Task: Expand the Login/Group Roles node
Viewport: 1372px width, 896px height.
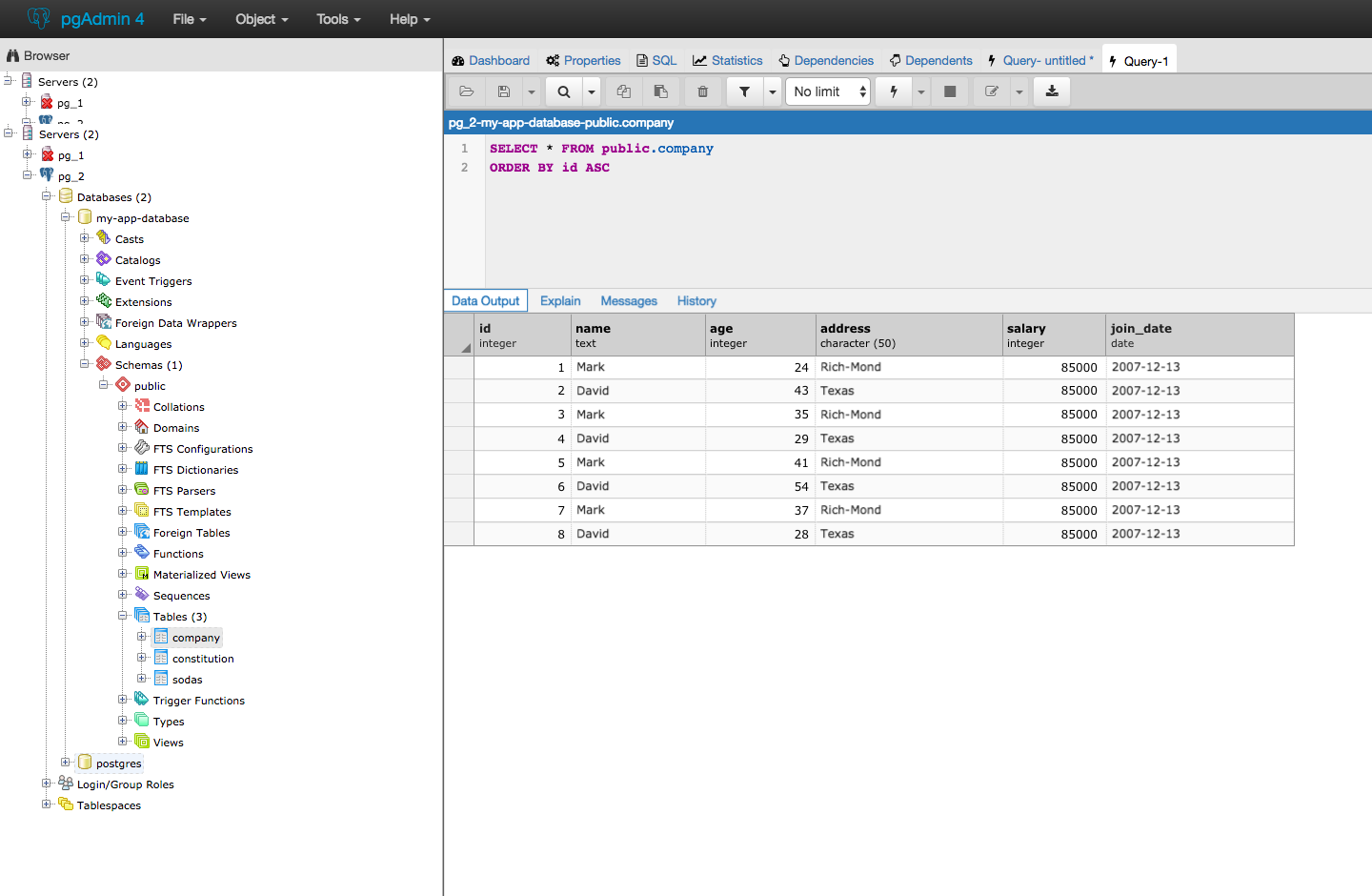Action: 46,784
